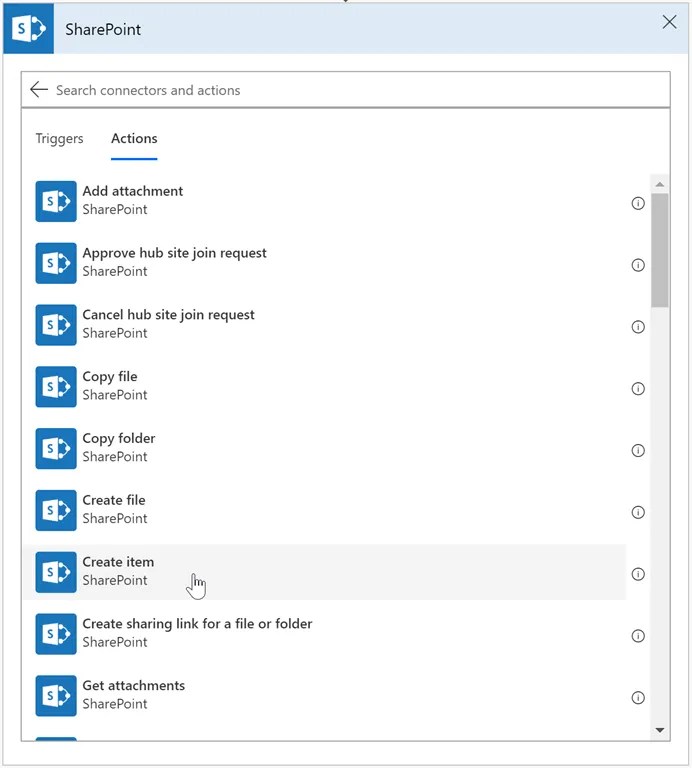Show info for Create sharing link action
The height and width of the screenshot is (768, 692).
pyautogui.click(x=638, y=636)
